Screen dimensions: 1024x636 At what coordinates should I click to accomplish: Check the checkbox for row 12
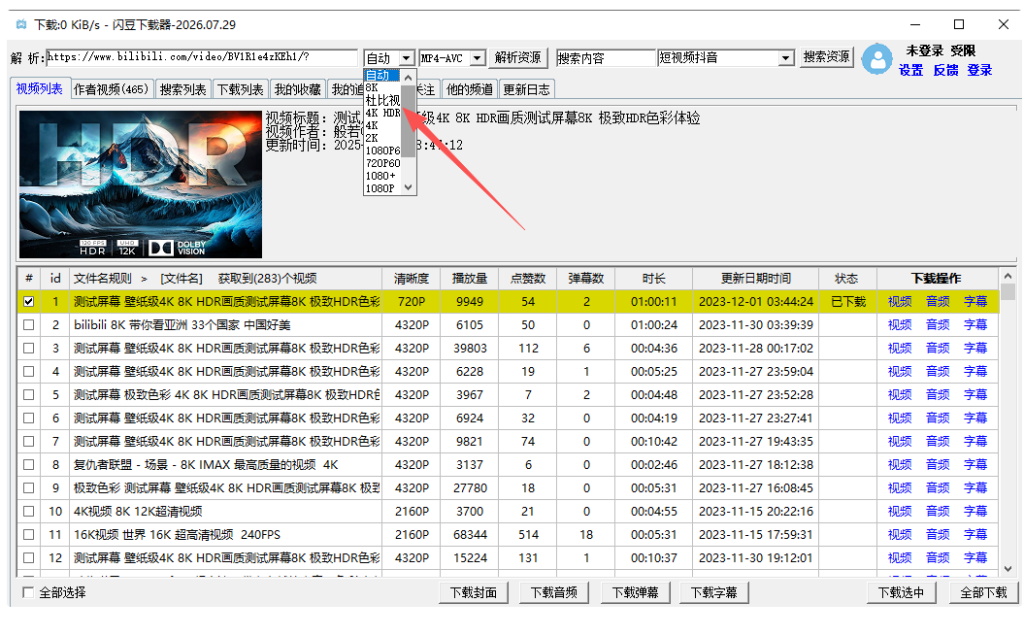coord(29,558)
